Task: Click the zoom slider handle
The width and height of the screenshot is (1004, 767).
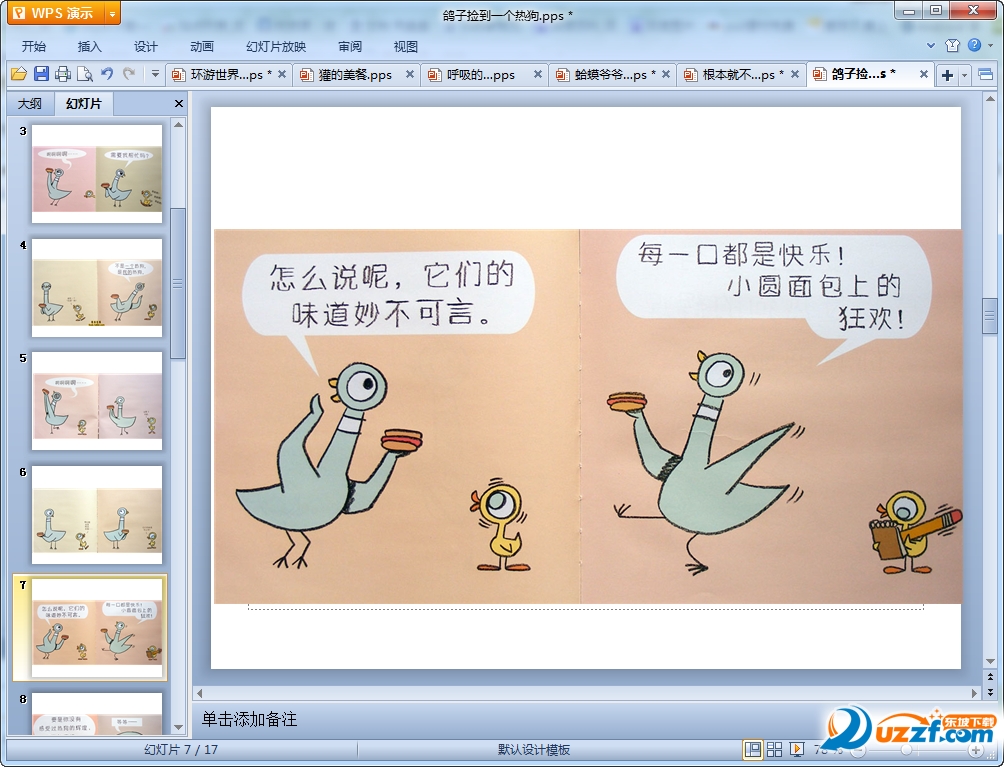Action: click(x=906, y=750)
